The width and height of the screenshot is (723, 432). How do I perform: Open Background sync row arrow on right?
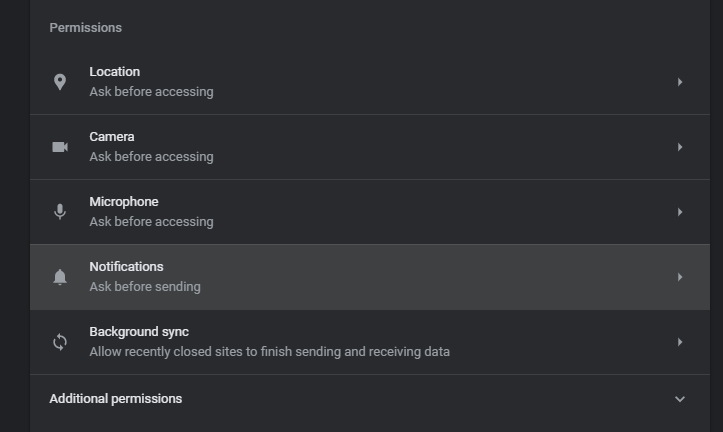click(680, 342)
